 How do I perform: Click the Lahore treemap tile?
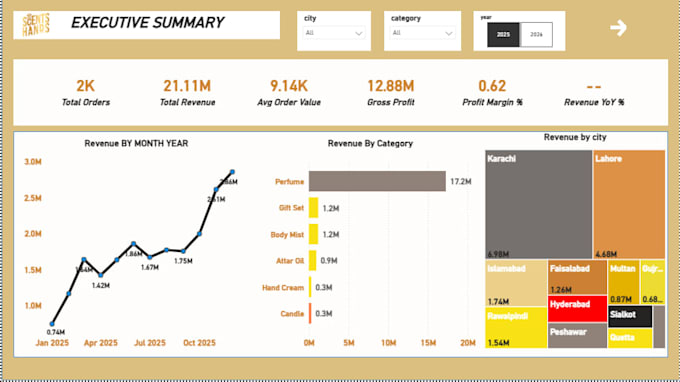tap(629, 205)
